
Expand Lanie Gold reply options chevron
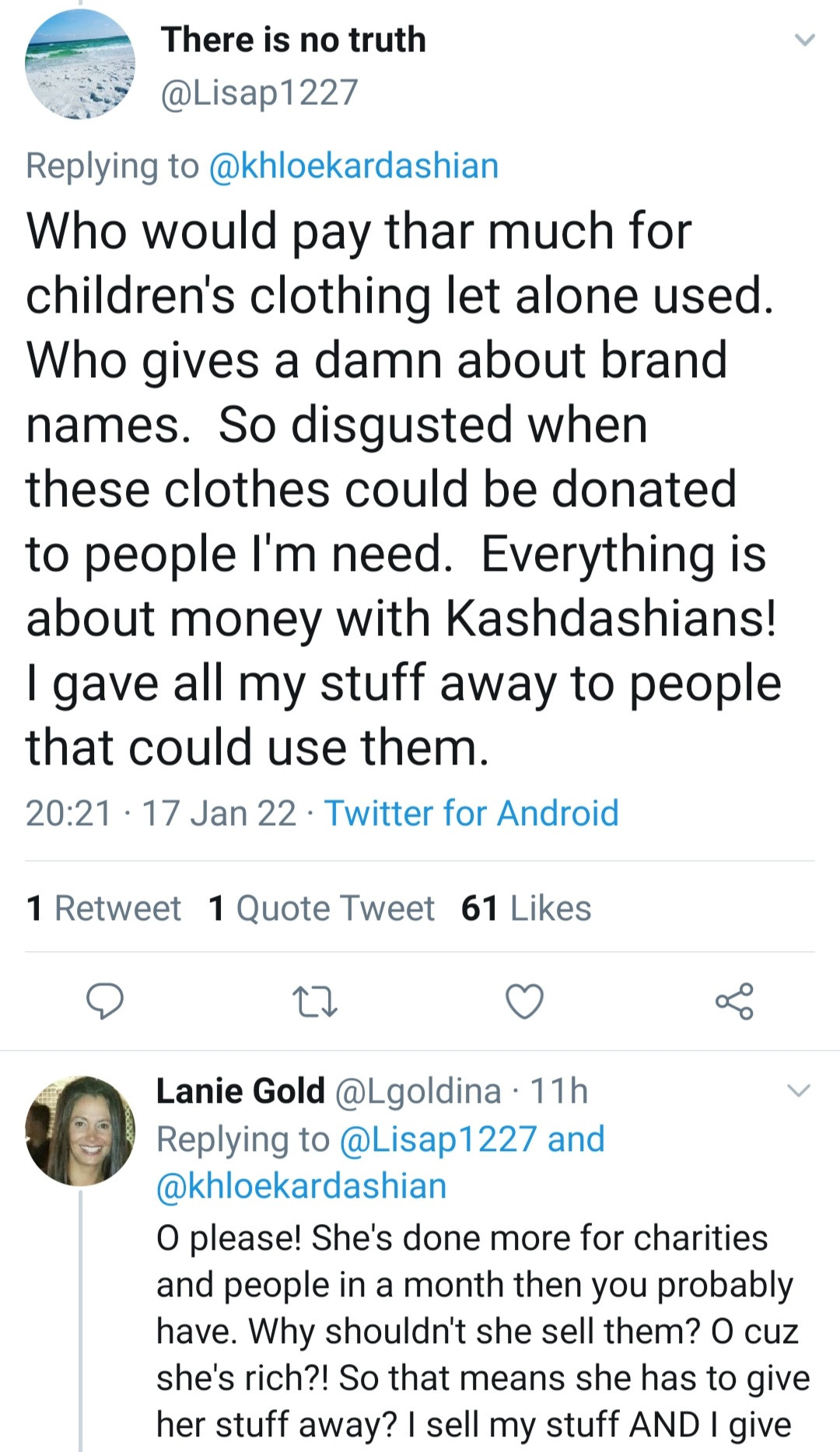tap(799, 1090)
